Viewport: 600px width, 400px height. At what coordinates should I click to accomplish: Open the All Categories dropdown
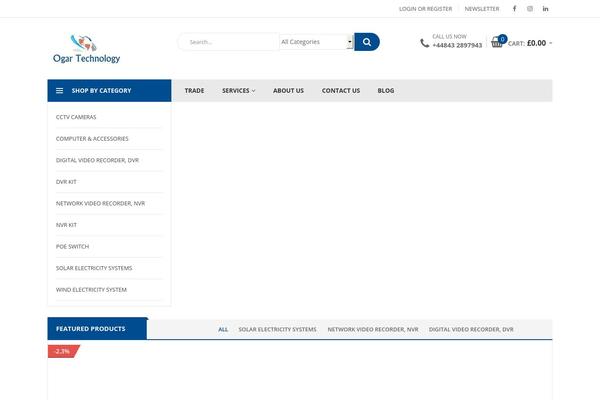[316, 42]
